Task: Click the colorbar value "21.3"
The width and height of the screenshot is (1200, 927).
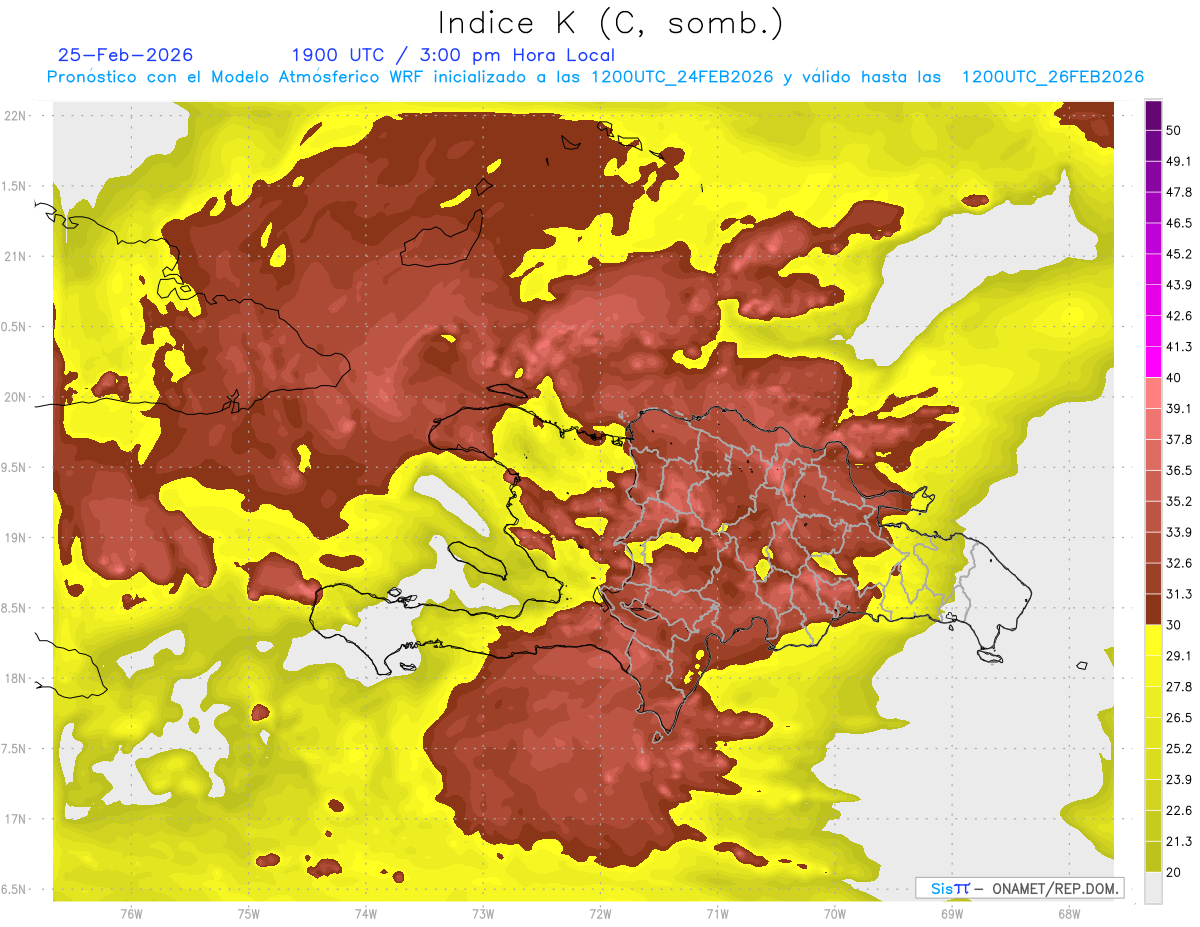Action: [x=1179, y=841]
